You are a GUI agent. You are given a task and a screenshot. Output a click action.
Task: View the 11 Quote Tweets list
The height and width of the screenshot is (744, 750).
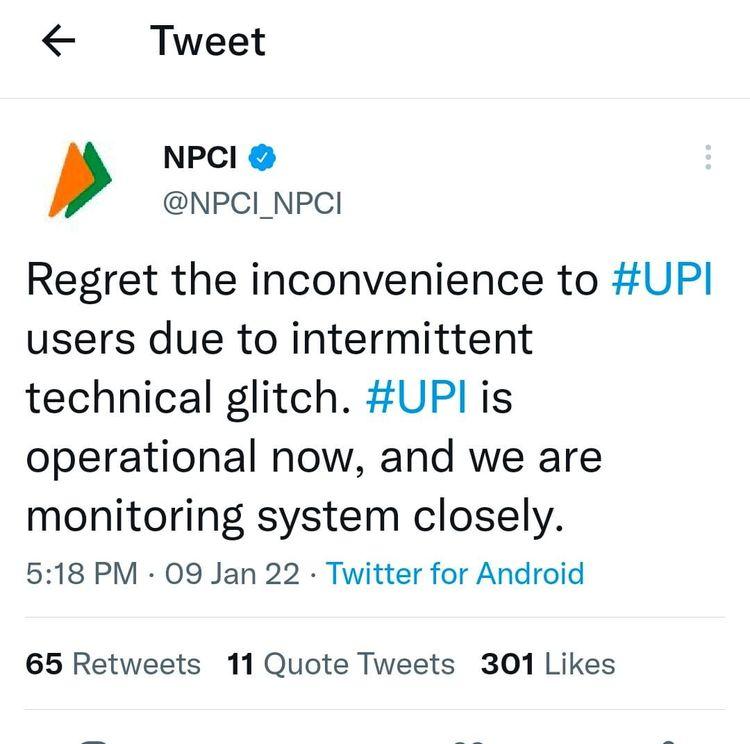(341, 664)
